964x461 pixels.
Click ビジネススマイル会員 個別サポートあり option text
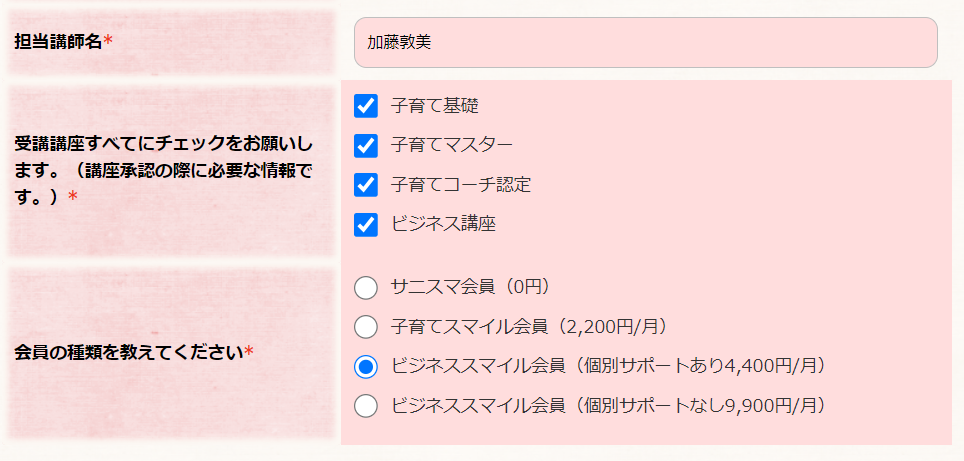click(607, 366)
